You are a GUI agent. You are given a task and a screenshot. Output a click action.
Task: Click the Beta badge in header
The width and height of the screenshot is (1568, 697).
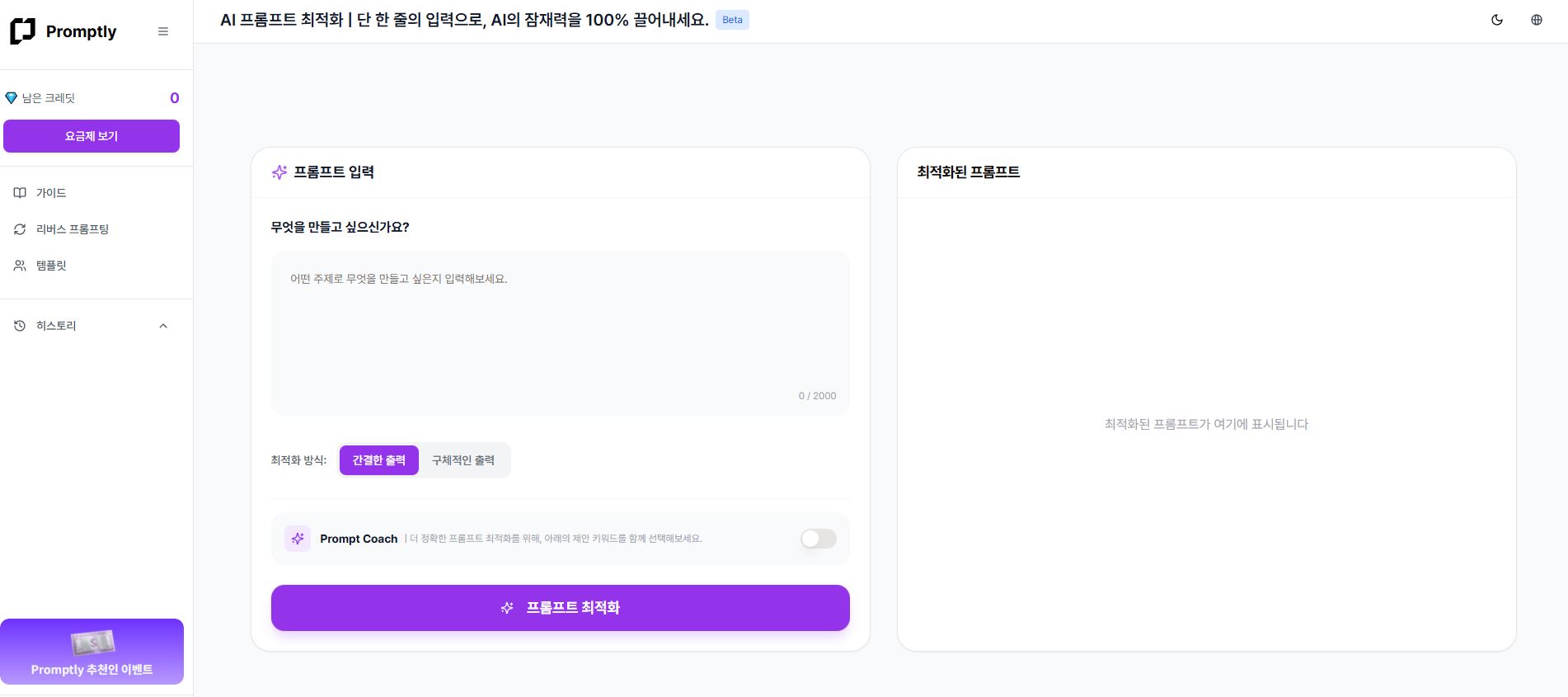click(x=732, y=20)
